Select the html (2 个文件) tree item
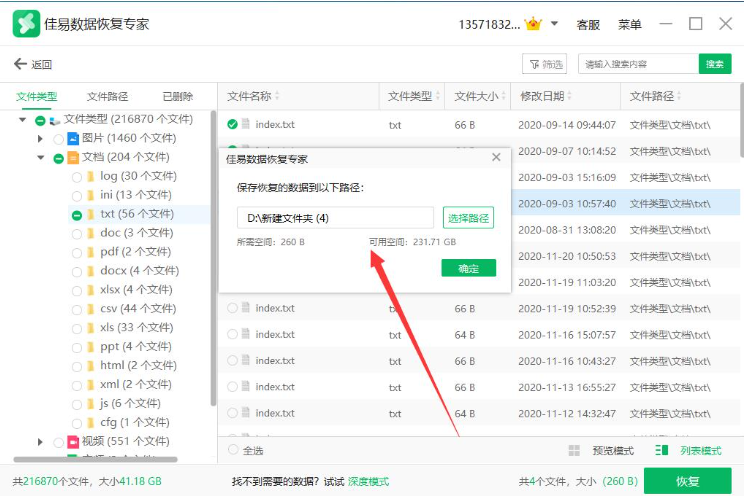This screenshot has height=504, width=749. click(x=138, y=365)
